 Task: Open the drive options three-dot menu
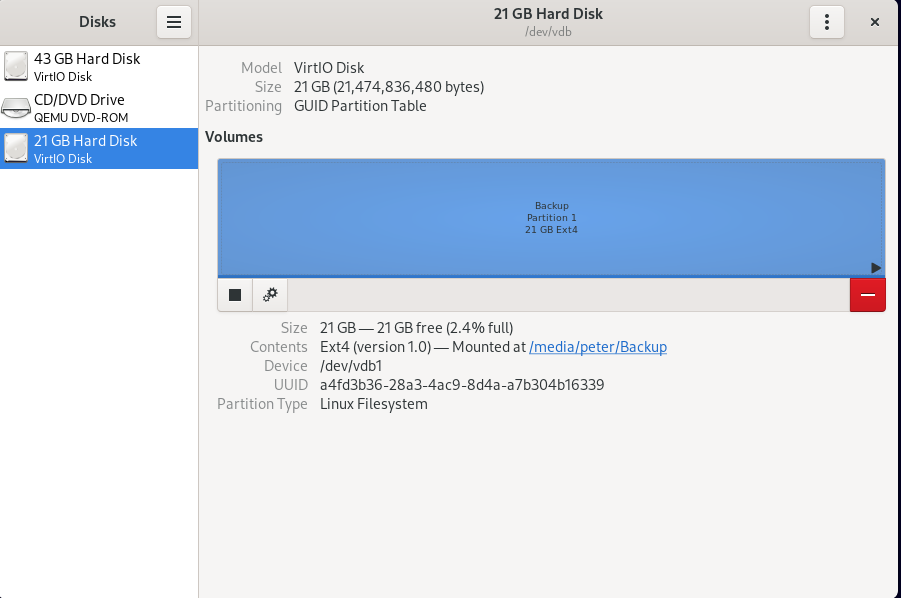tap(826, 22)
